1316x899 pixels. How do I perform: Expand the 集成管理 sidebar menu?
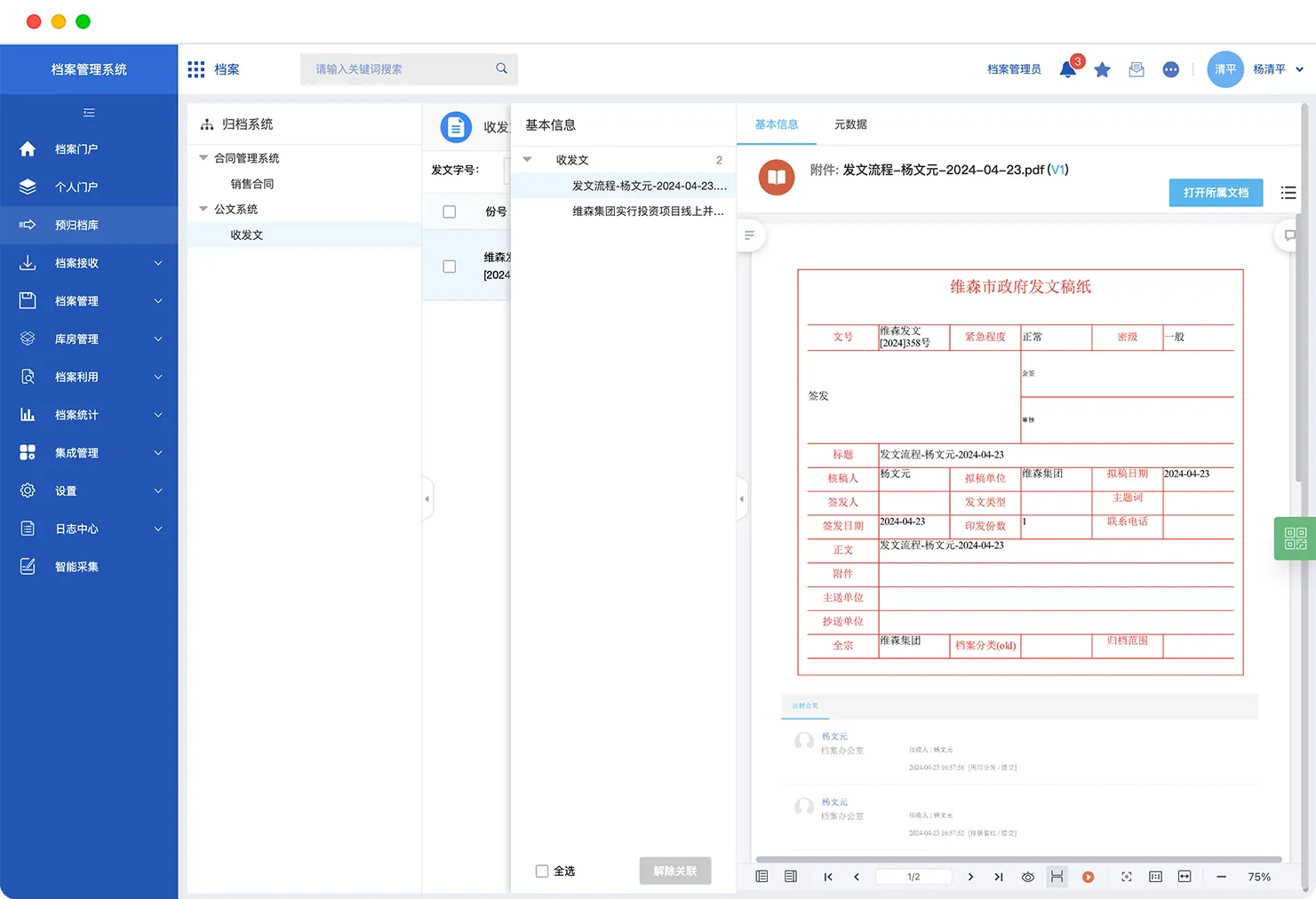(x=158, y=453)
